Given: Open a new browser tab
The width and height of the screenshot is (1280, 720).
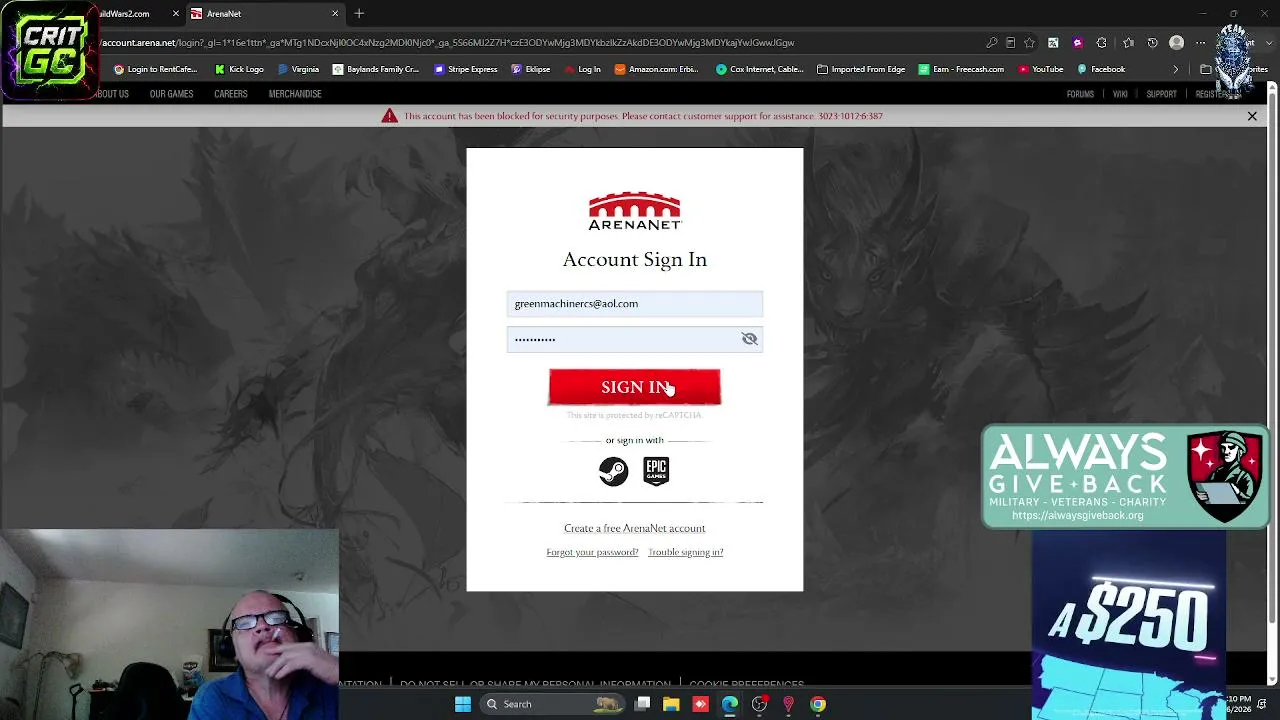Looking at the screenshot, I should pos(359,14).
